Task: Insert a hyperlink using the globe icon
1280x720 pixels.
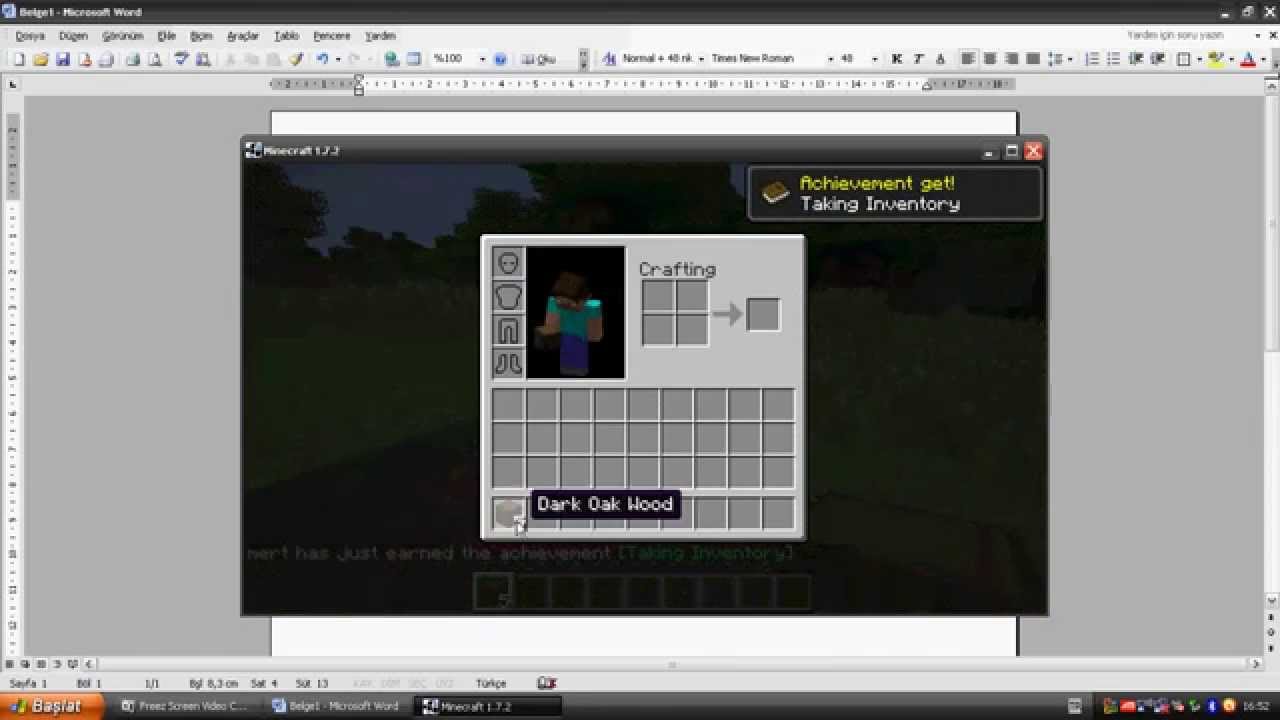Action: (x=392, y=59)
